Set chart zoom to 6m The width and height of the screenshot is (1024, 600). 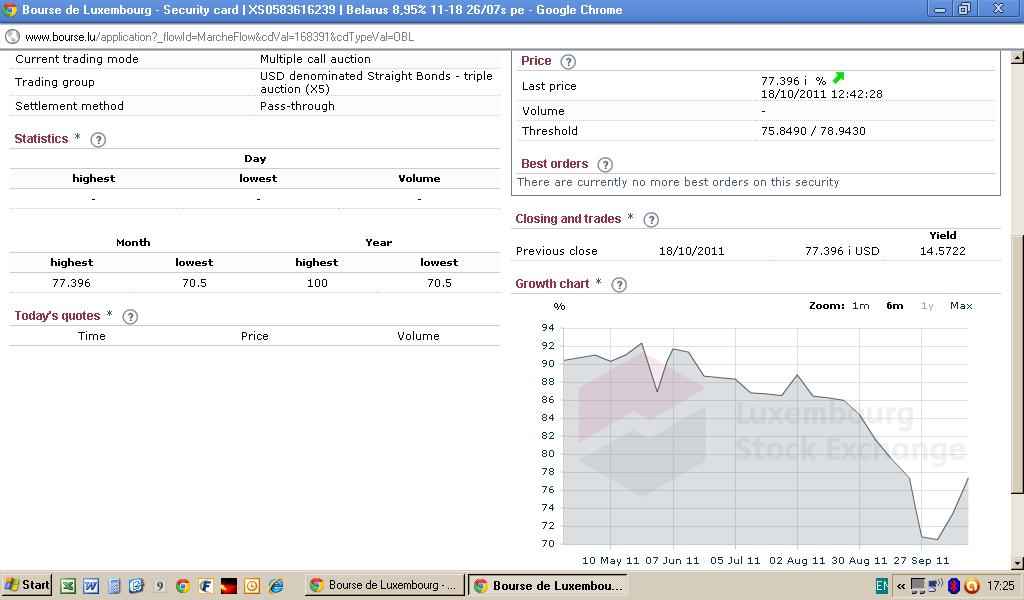tap(894, 306)
